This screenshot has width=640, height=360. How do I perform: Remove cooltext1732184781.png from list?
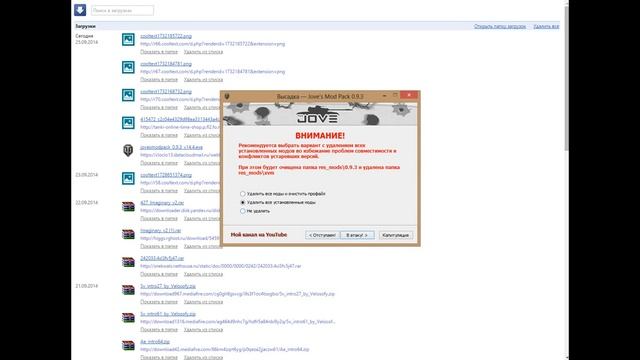[203, 80]
